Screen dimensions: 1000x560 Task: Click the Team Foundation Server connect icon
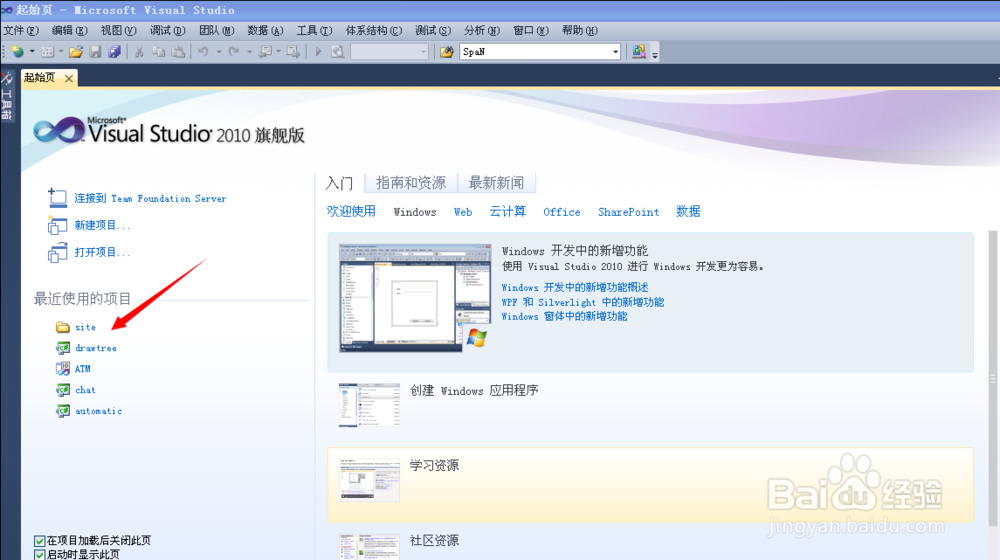[x=57, y=198]
